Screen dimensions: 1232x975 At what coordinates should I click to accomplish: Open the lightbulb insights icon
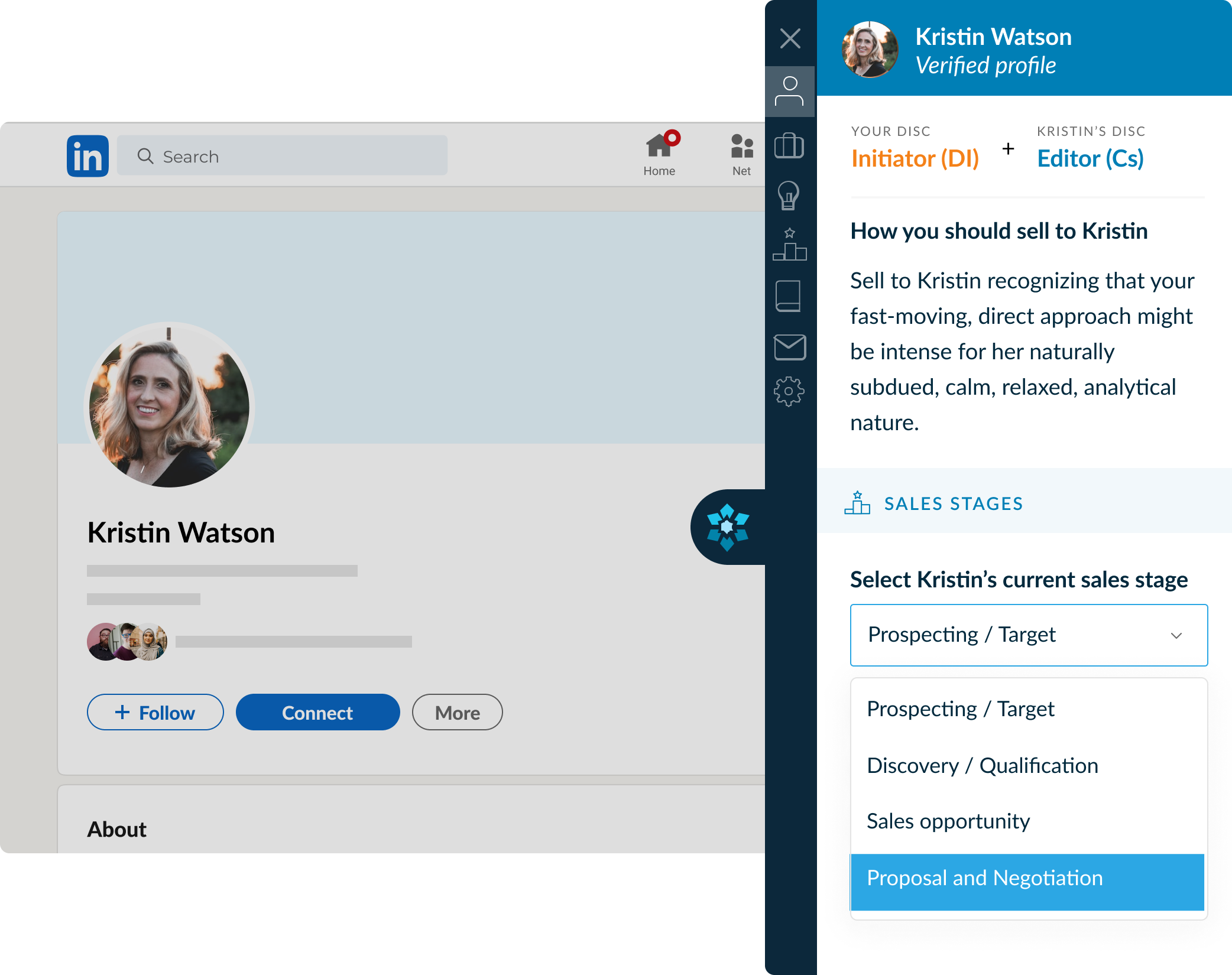(x=789, y=196)
